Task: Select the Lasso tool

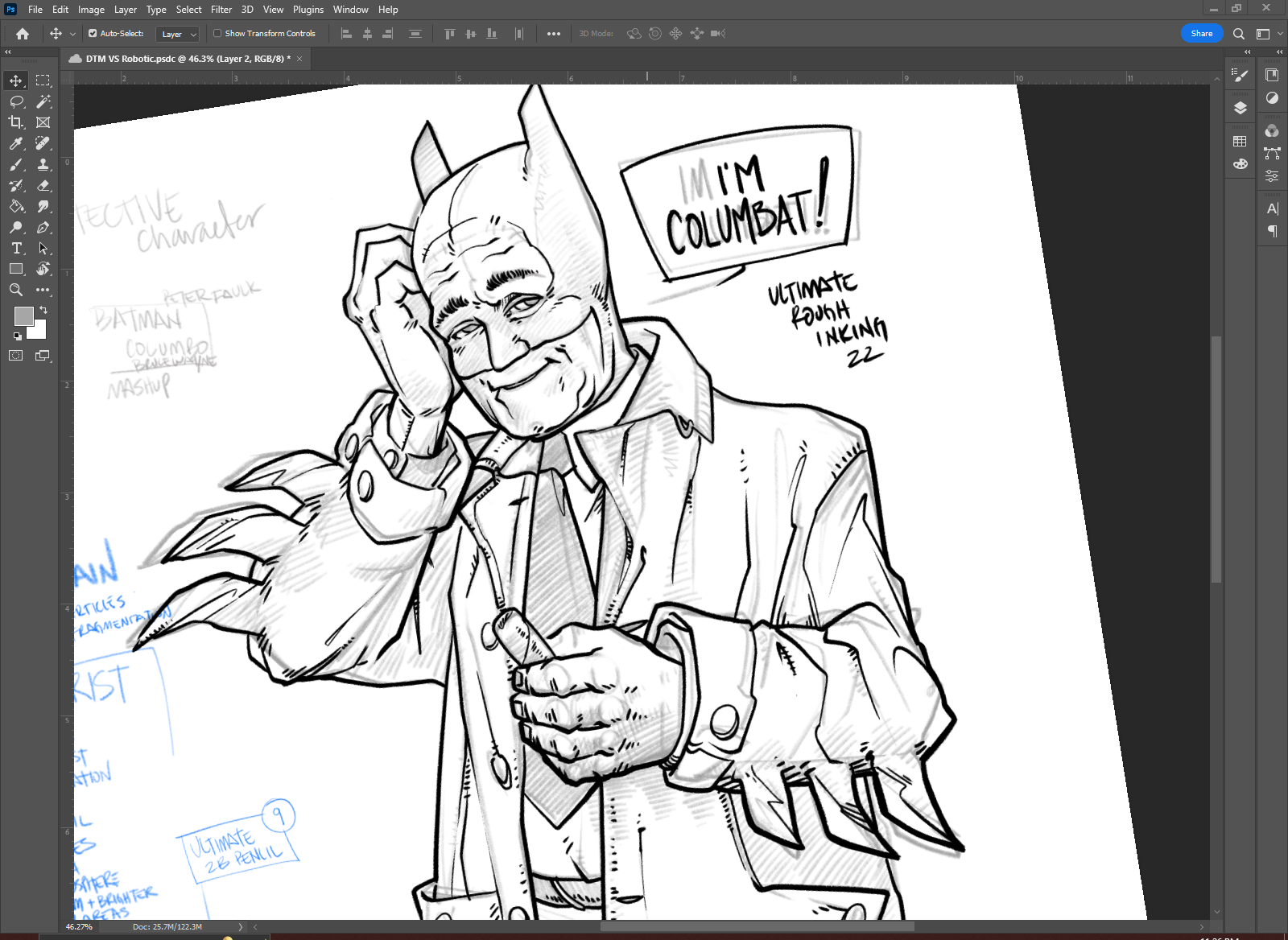Action: click(x=16, y=101)
